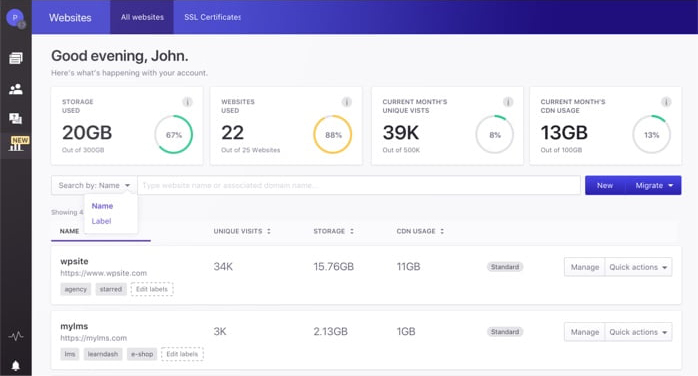Viewport: 698px width, 376px height.
Task: Click the Standard badge for mylms
Action: pyautogui.click(x=505, y=332)
